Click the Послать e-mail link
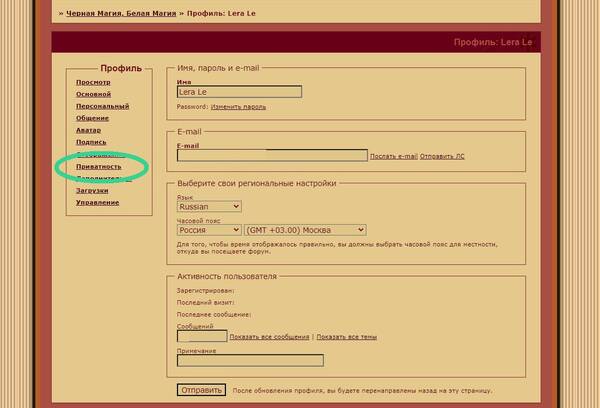 (393, 156)
